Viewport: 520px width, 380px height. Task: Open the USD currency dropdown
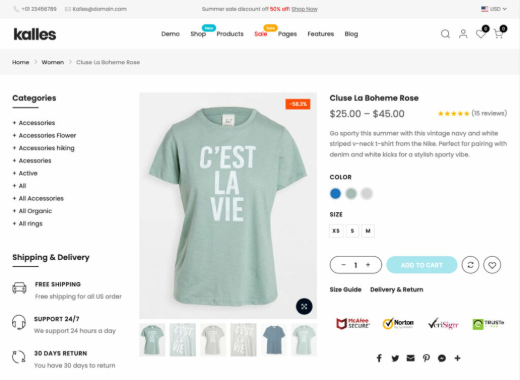tap(494, 9)
